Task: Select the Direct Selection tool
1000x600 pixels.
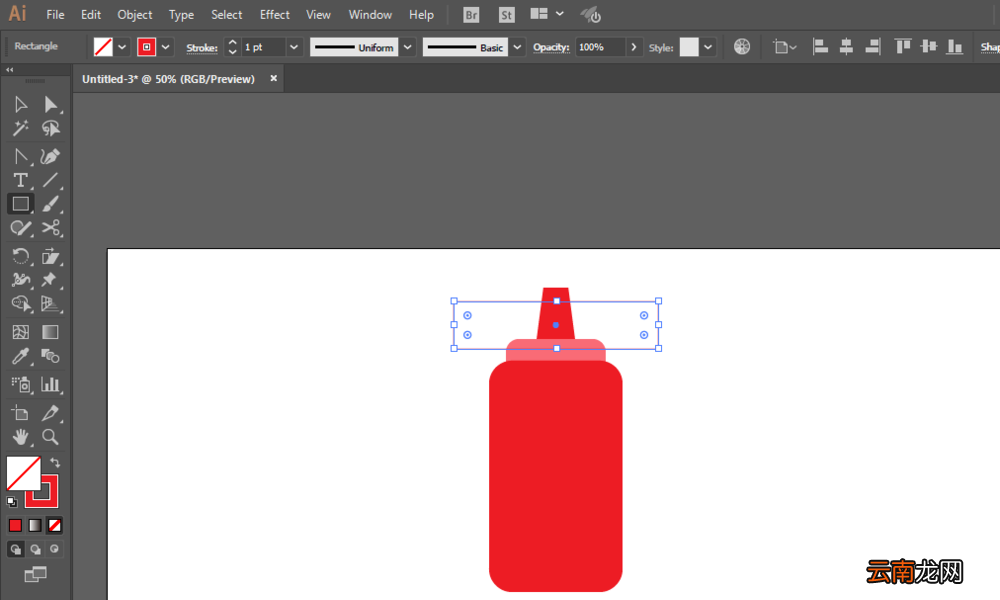Action: (50, 105)
